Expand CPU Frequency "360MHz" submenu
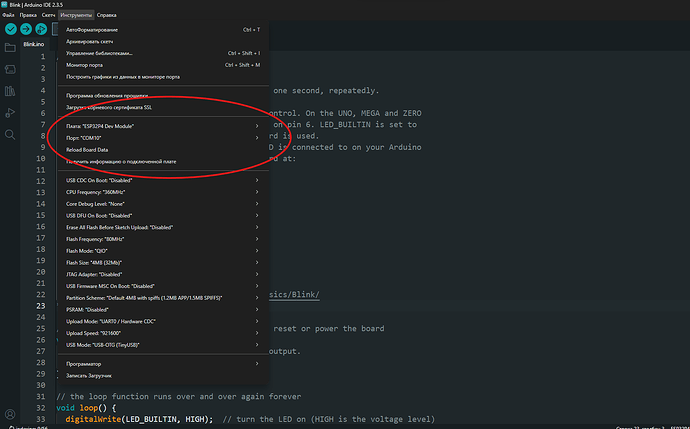This screenshot has height=429, width=690. pyautogui.click(x=163, y=192)
